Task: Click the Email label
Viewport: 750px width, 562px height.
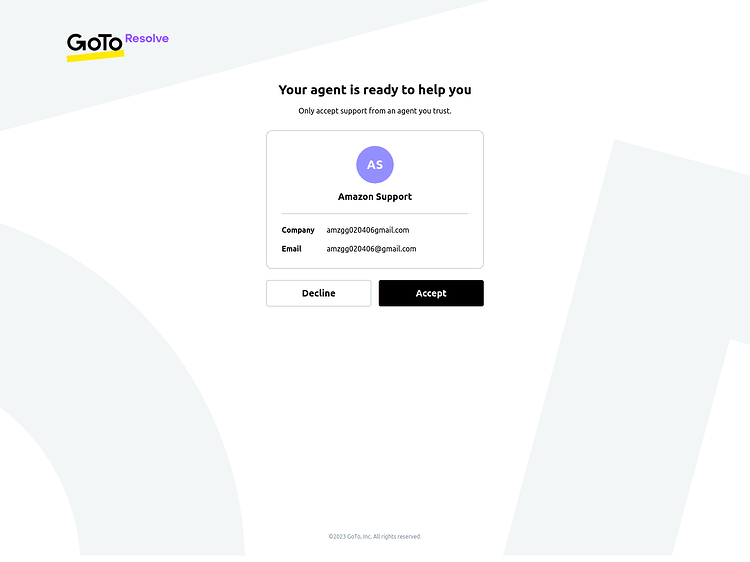Action: (x=291, y=249)
